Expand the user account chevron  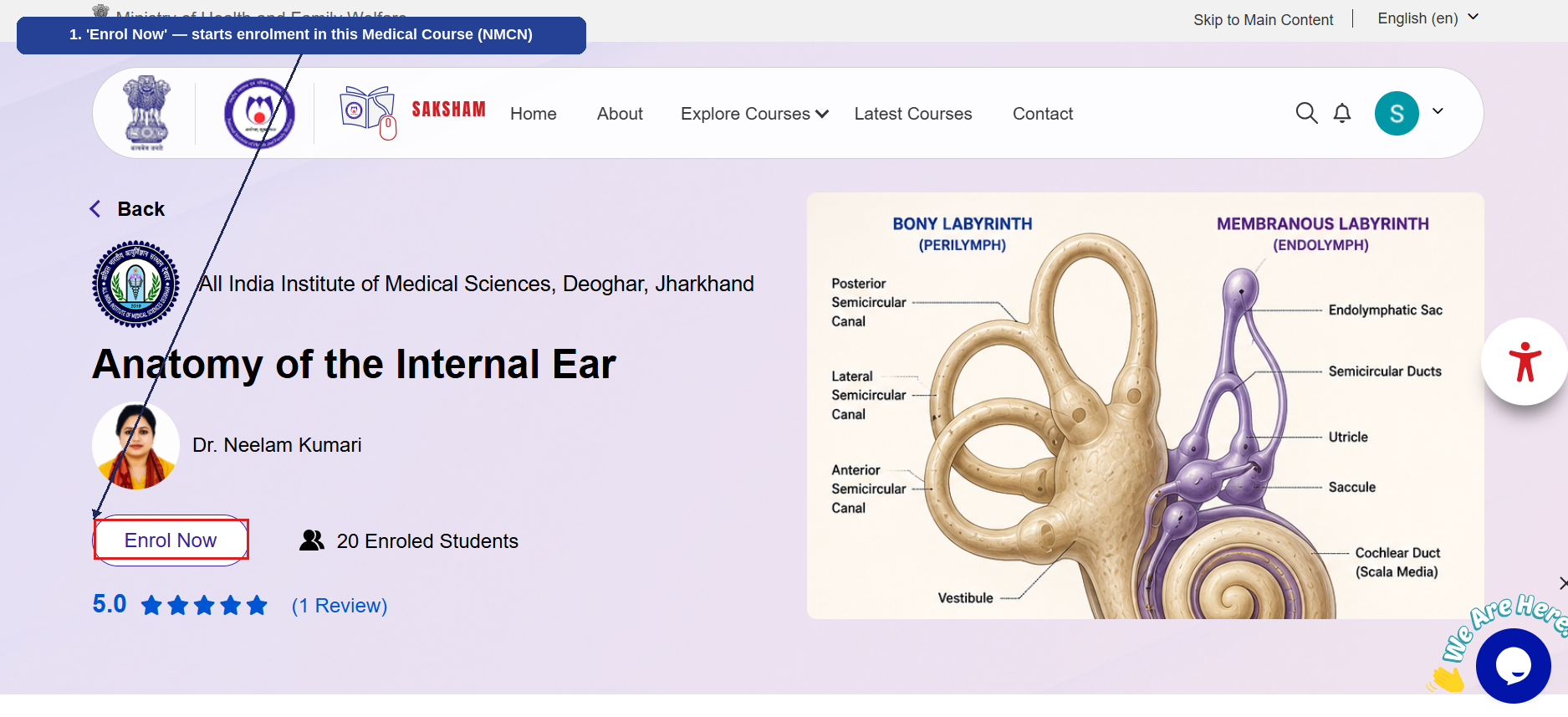click(x=1438, y=111)
